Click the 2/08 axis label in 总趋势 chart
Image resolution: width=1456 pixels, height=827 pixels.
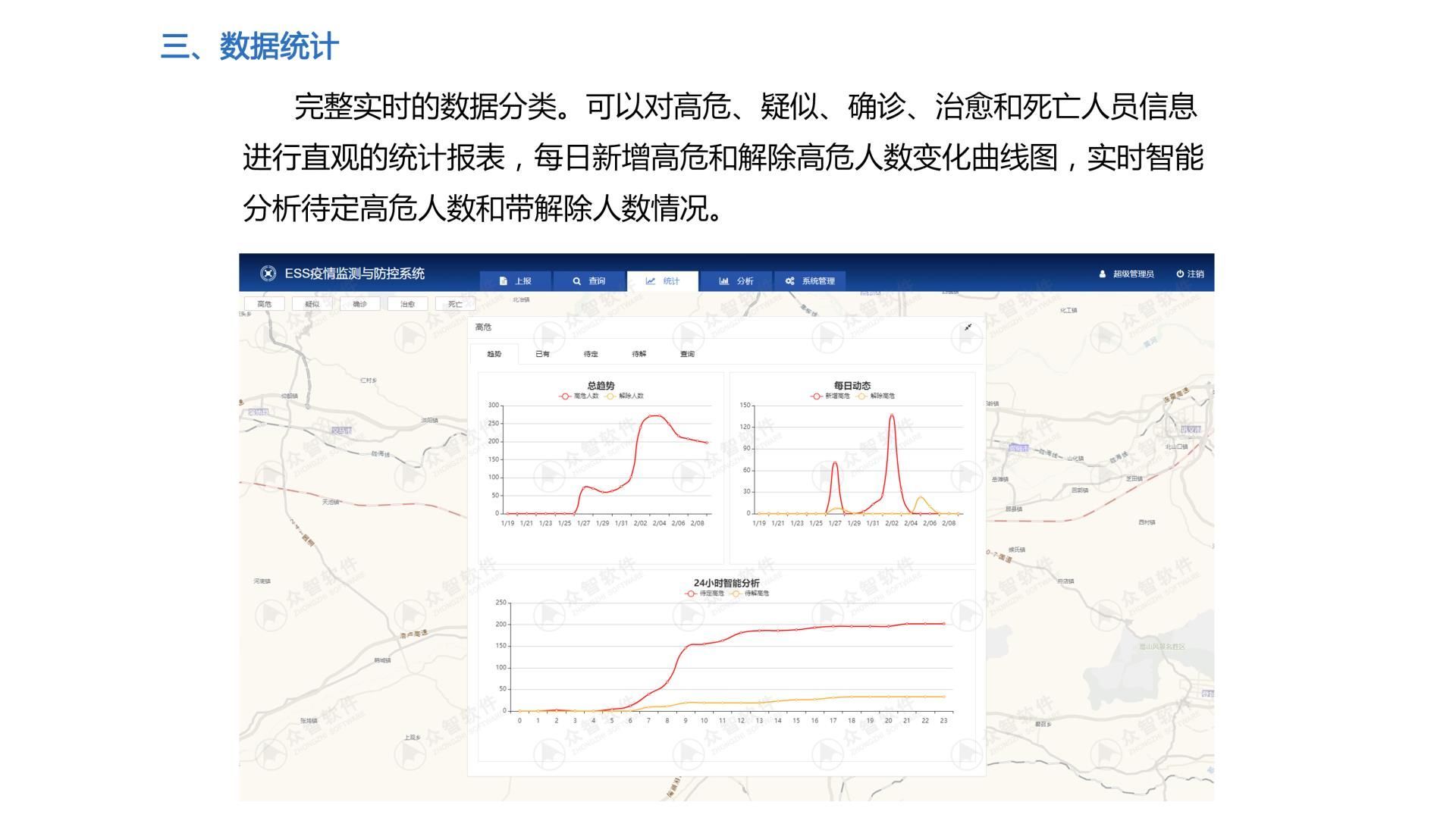point(697,523)
